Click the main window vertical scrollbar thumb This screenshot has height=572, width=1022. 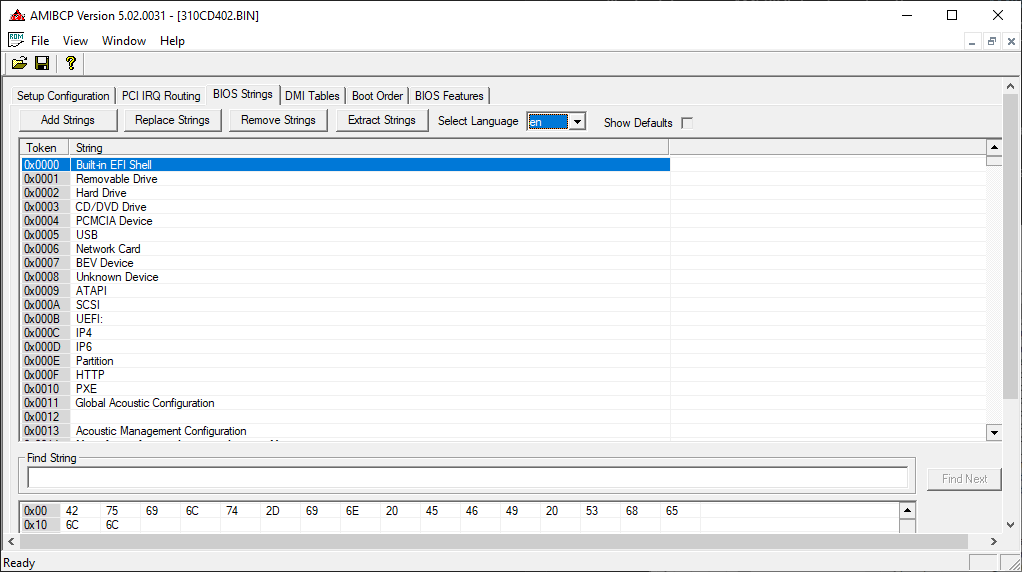[1010, 246]
